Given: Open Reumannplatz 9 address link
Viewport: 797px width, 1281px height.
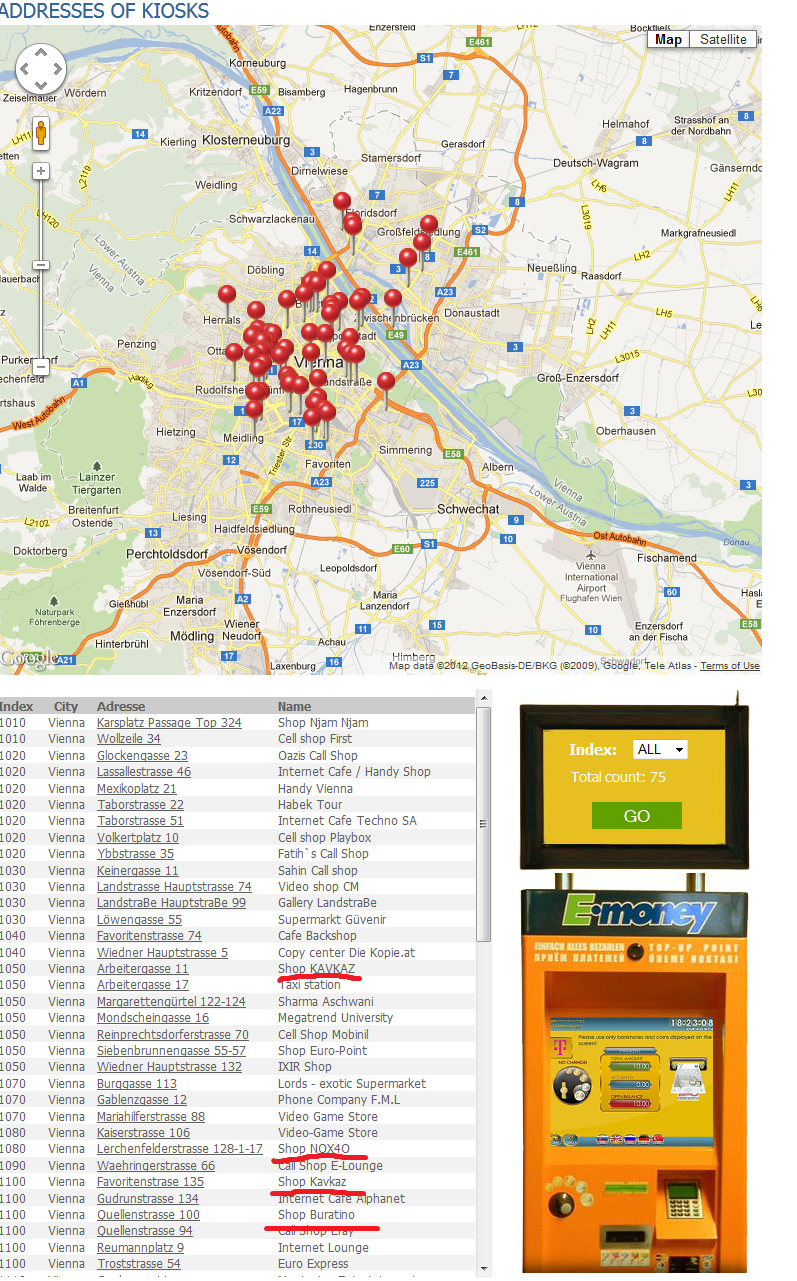Looking at the screenshot, I should [141, 1248].
